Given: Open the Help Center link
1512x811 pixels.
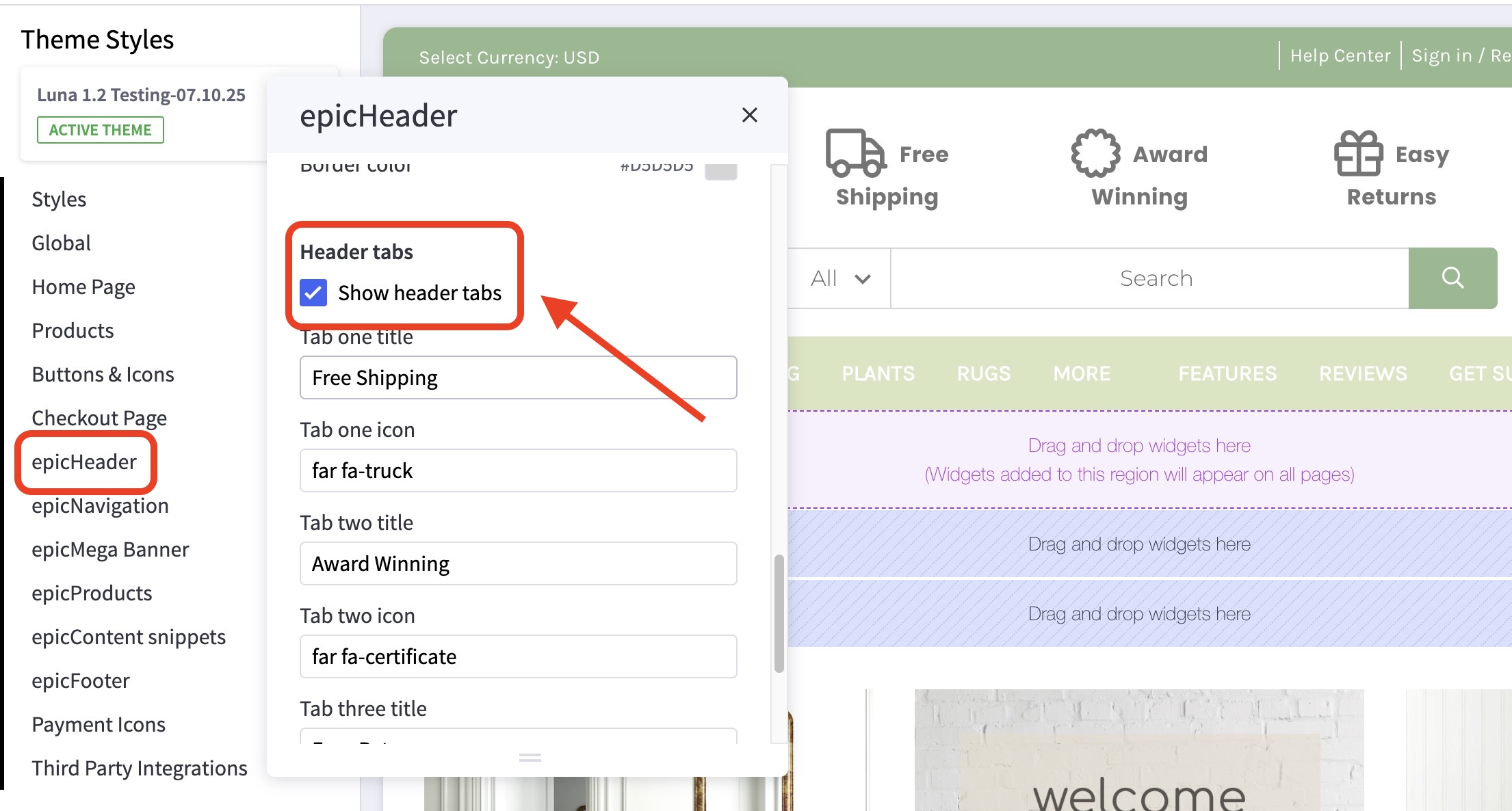Looking at the screenshot, I should 1340,55.
